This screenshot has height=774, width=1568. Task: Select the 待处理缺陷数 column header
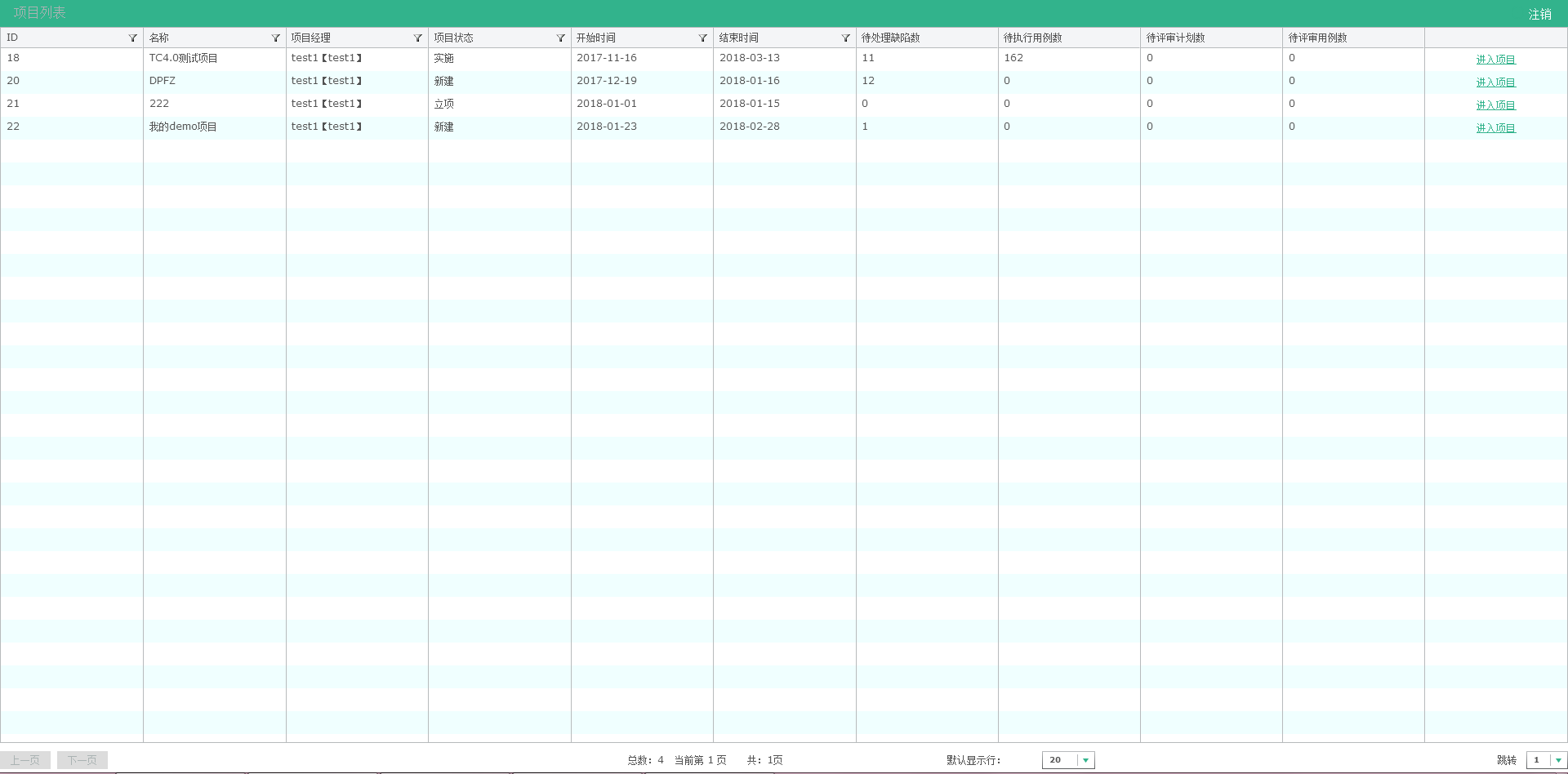click(890, 38)
